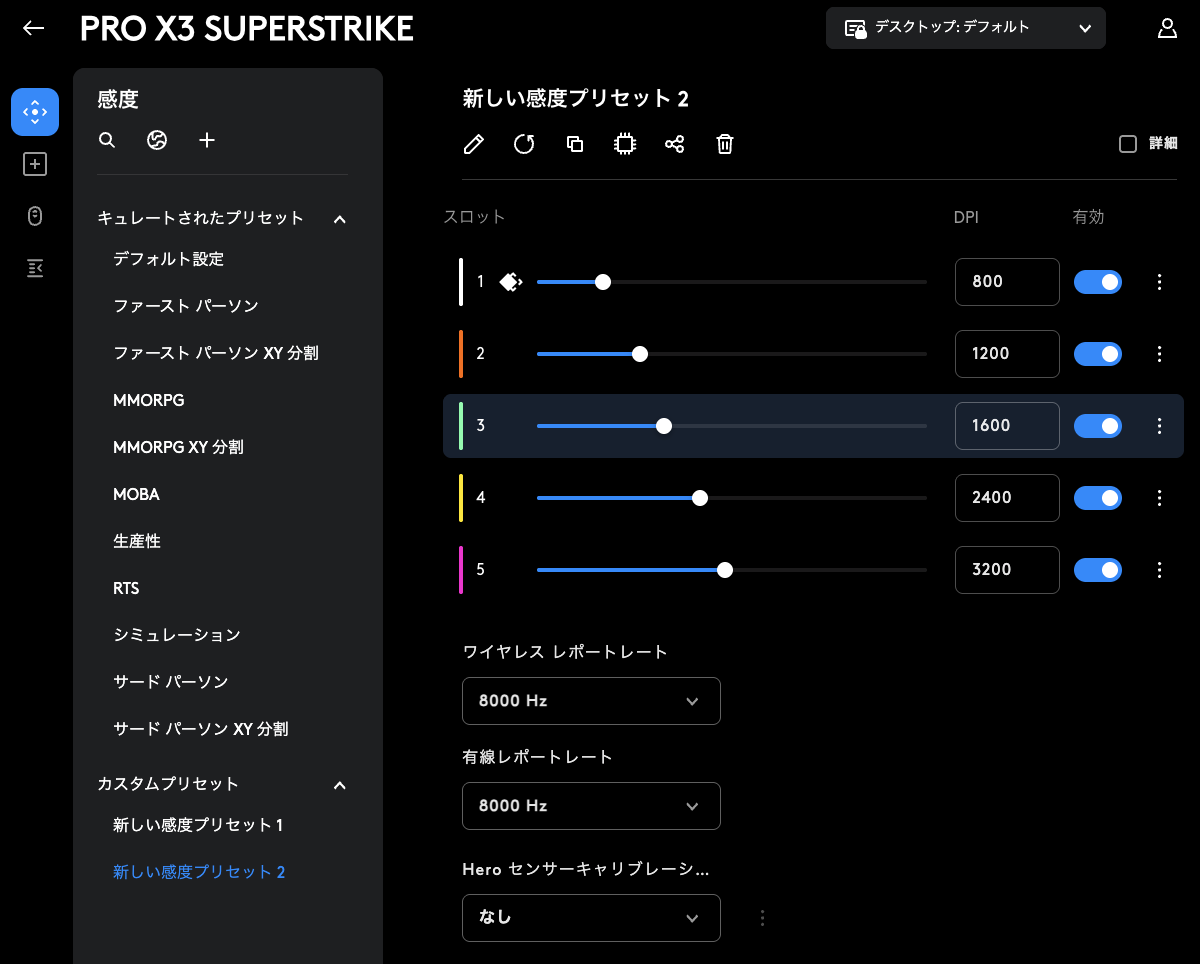1200x964 pixels.
Task: Save to onboard memory chip icon
Action: [x=625, y=144]
